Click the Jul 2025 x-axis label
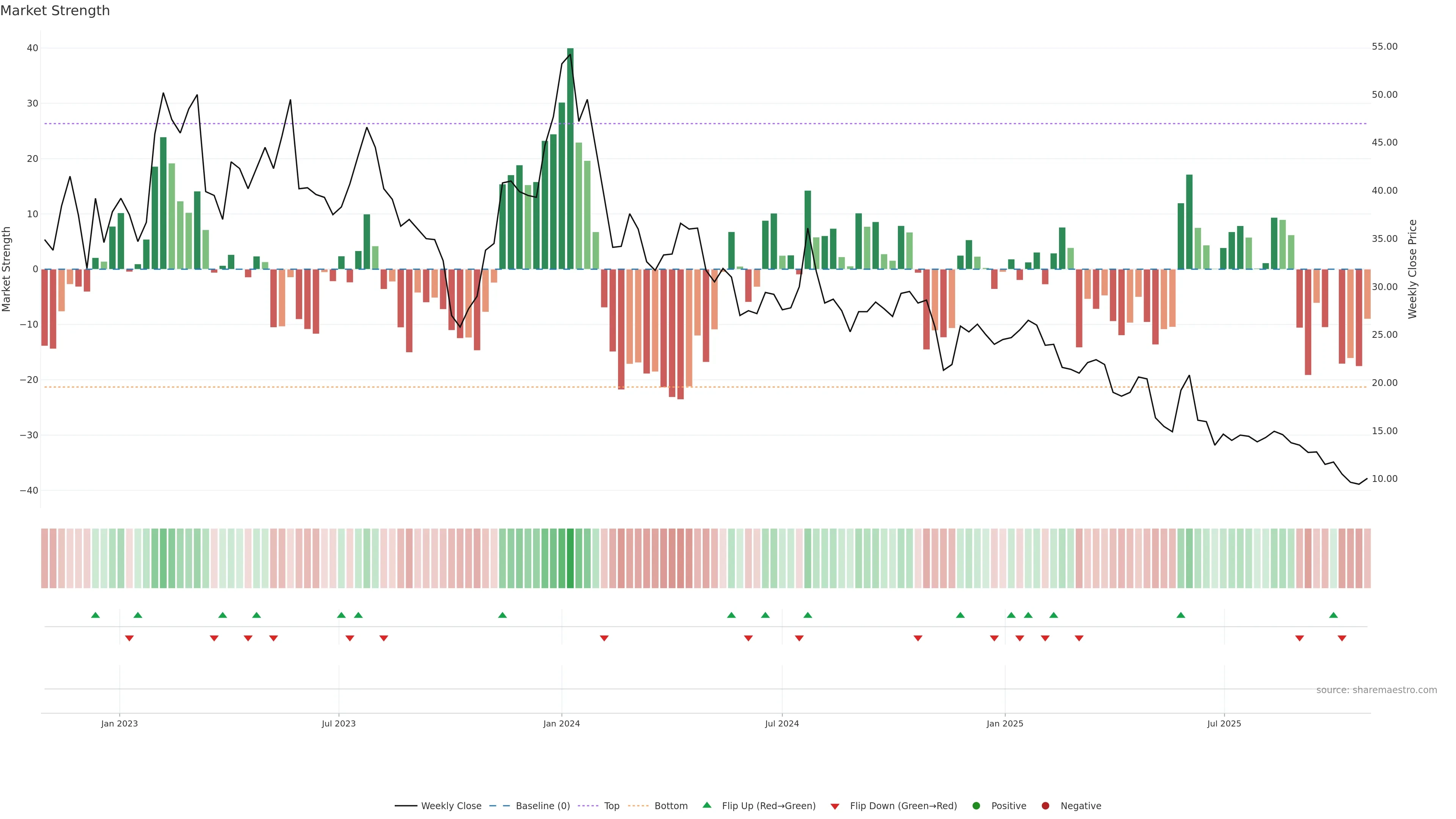Image resolution: width=1456 pixels, height=819 pixels. tap(1224, 723)
